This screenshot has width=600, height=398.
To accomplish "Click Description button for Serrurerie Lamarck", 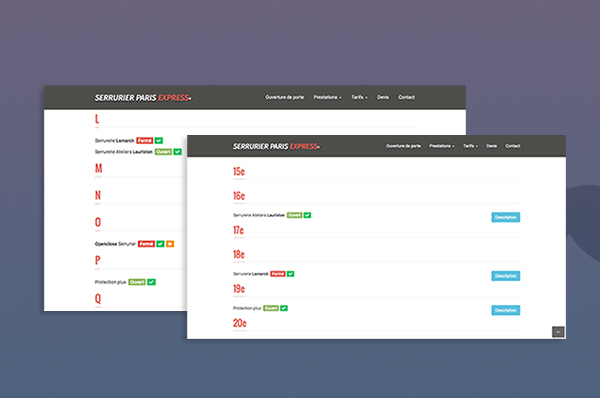I will click(x=505, y=276).
